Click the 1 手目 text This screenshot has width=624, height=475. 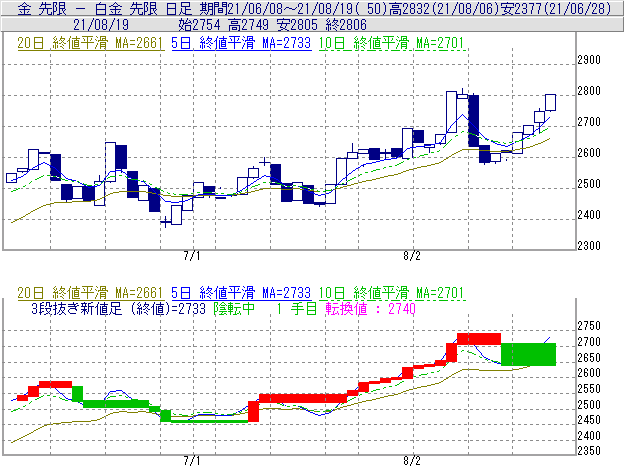pos(296,309)
